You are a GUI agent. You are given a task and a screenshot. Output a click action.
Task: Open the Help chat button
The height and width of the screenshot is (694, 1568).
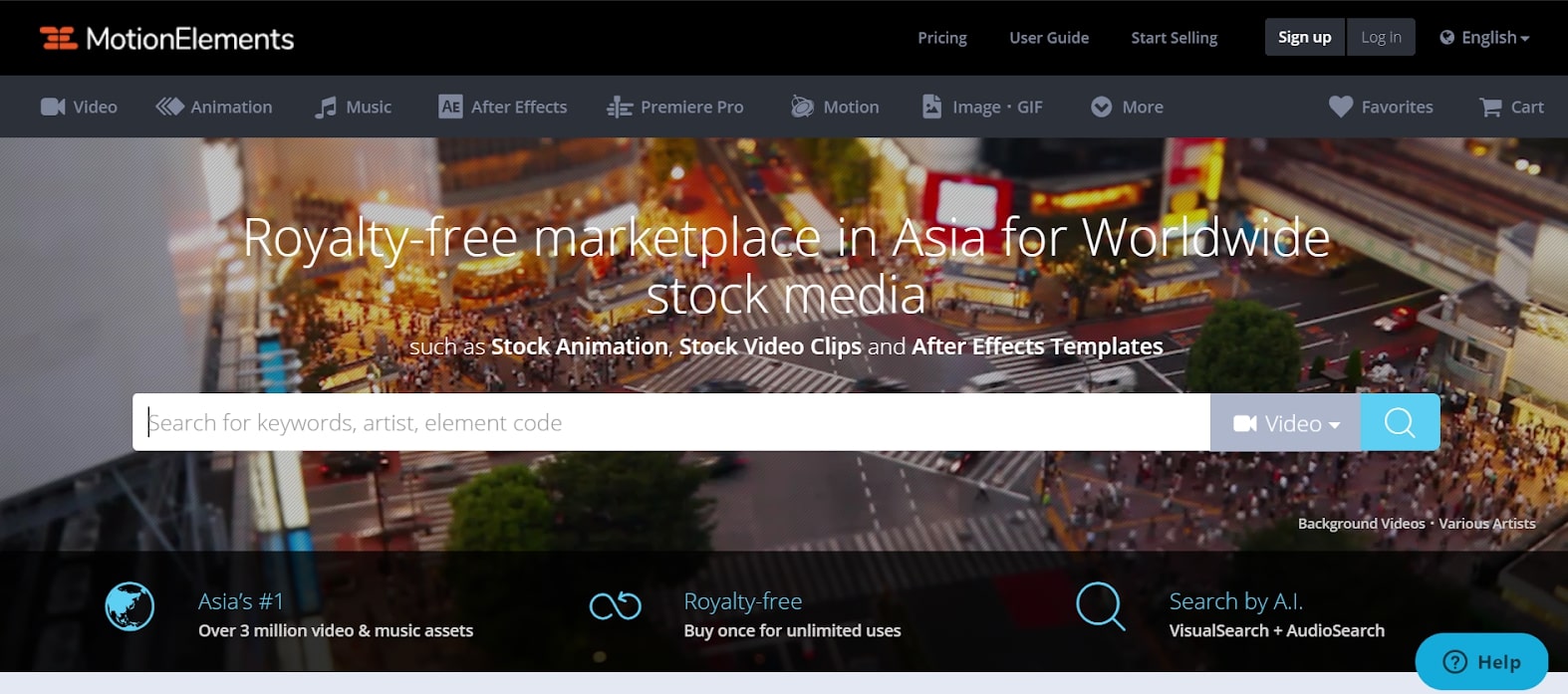click(x=1481, y=661)
